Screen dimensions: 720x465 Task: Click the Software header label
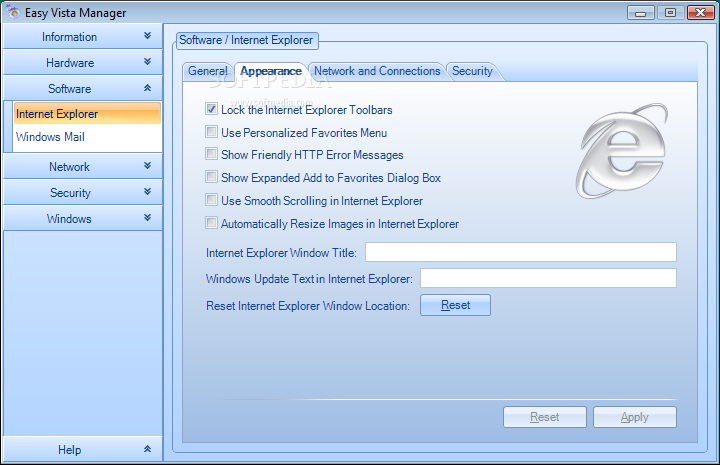coord(69,89)
